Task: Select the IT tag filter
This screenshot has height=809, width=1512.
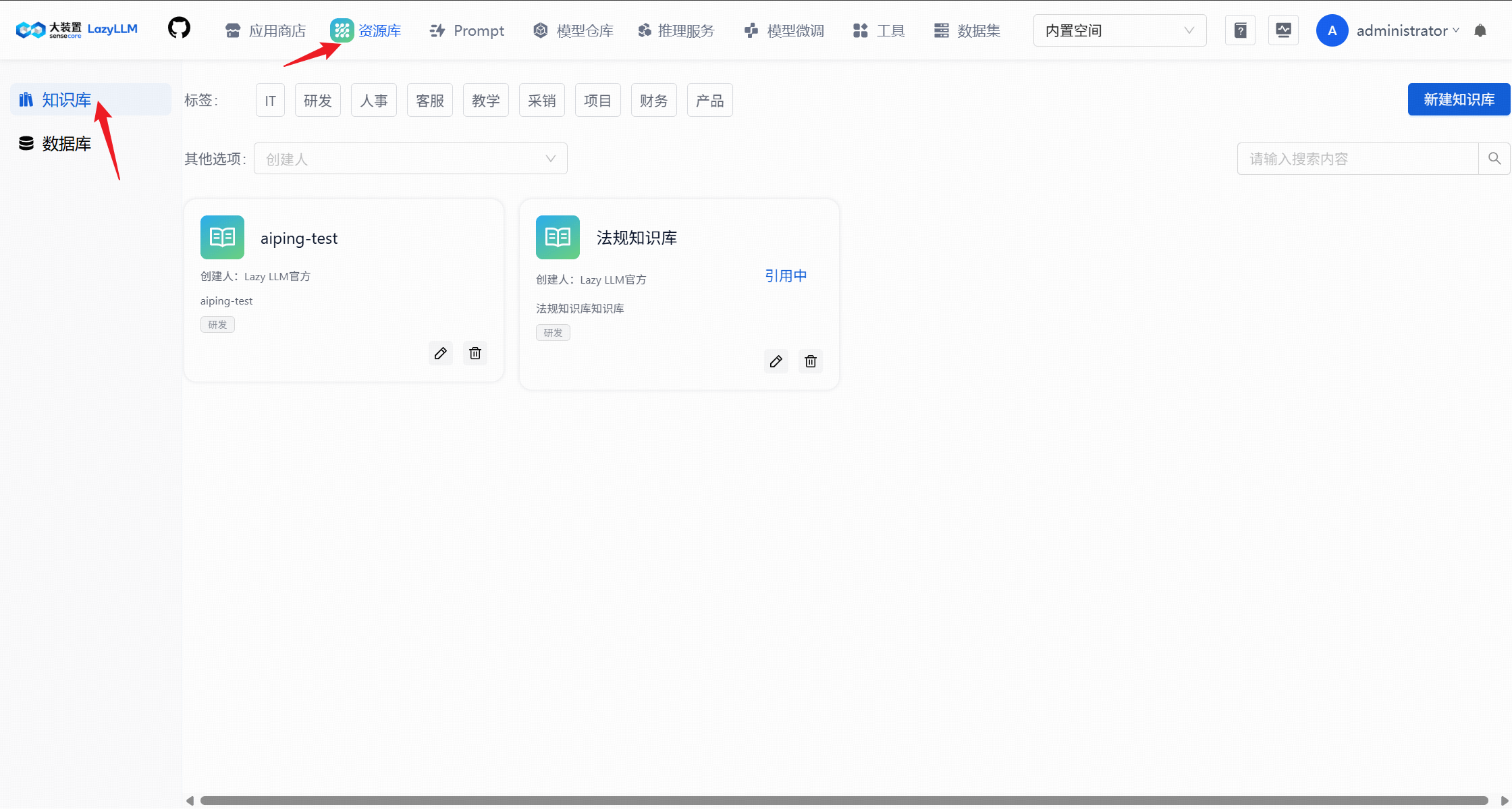Action: 269,99
